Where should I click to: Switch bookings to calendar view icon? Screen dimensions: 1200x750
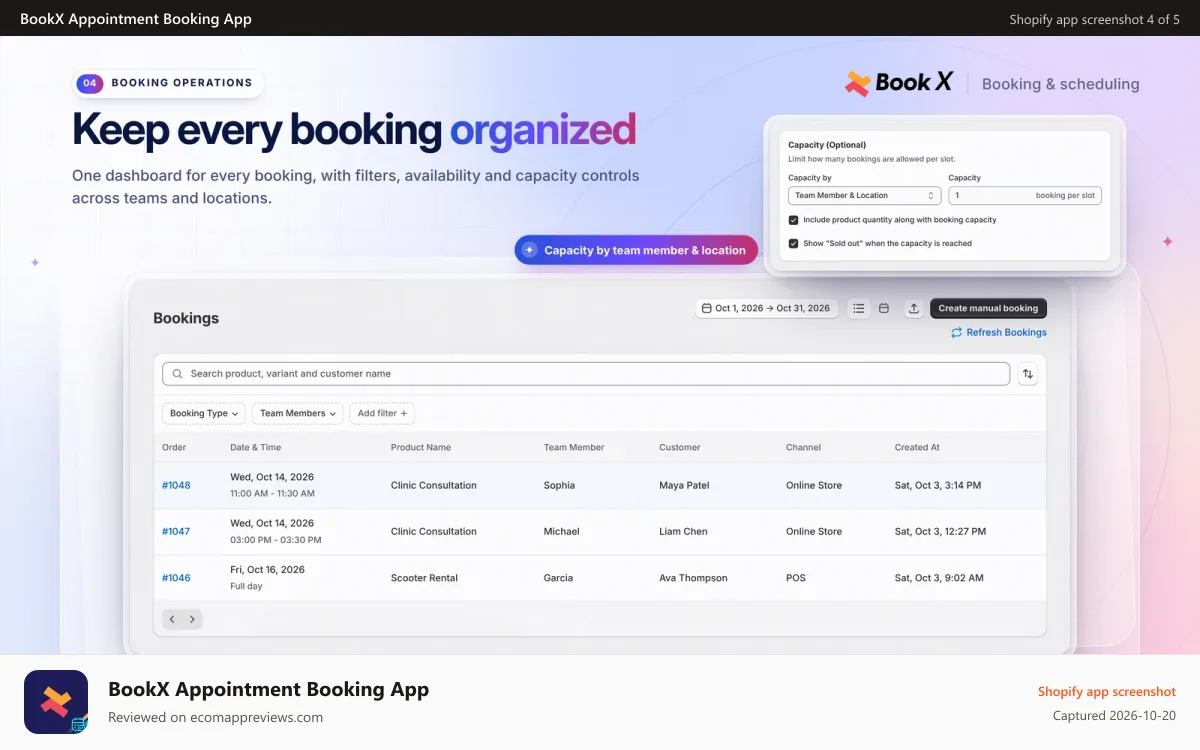coord(884,308)
